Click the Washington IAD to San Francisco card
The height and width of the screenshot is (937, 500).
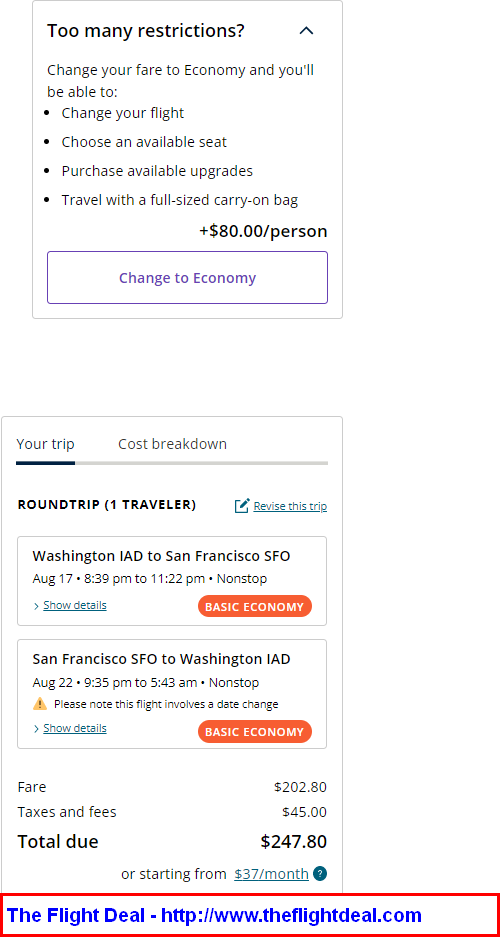pos(172,581)
